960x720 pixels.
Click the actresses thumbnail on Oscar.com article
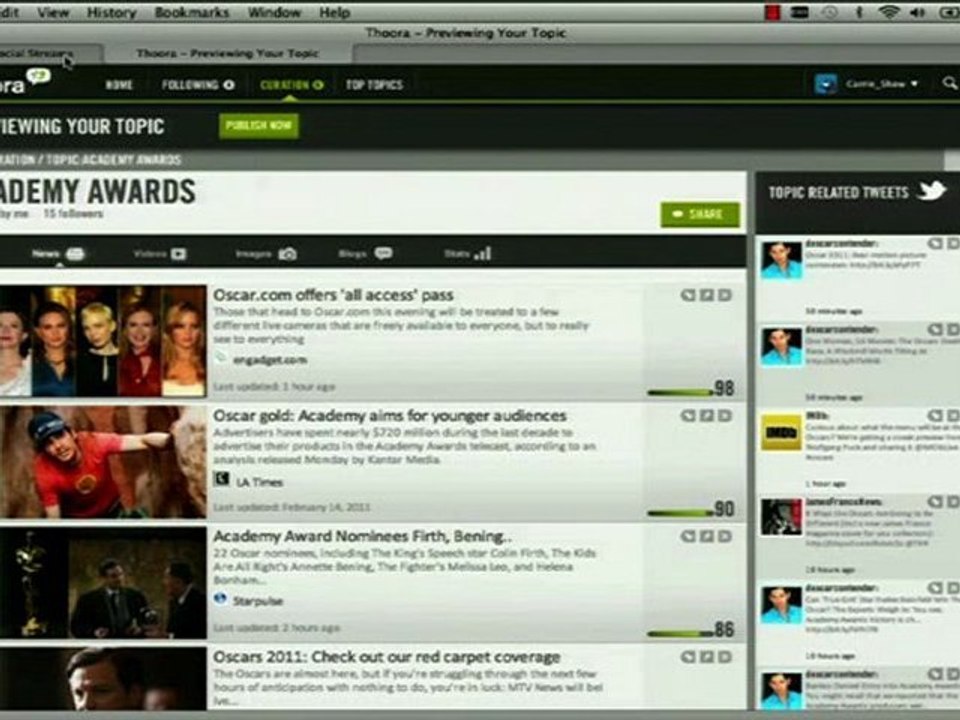tap(103, 341)
